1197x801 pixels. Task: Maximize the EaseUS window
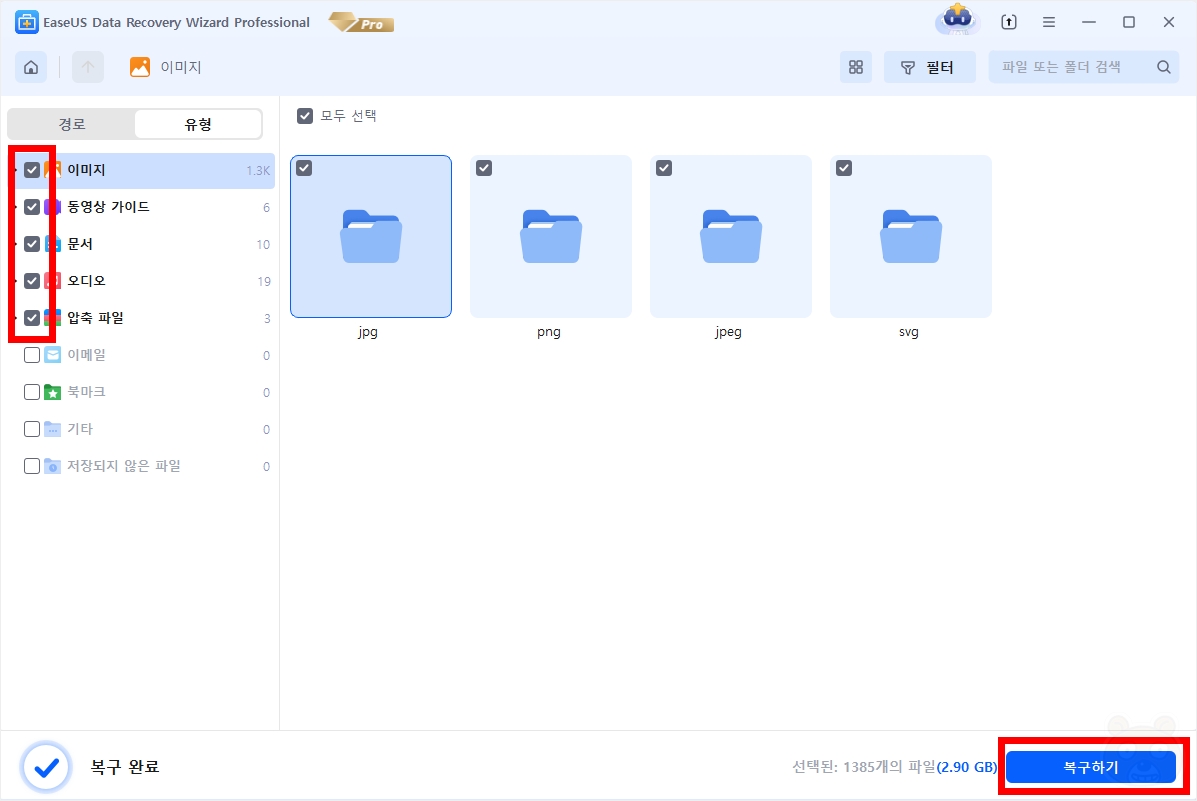pos(1129,22)
